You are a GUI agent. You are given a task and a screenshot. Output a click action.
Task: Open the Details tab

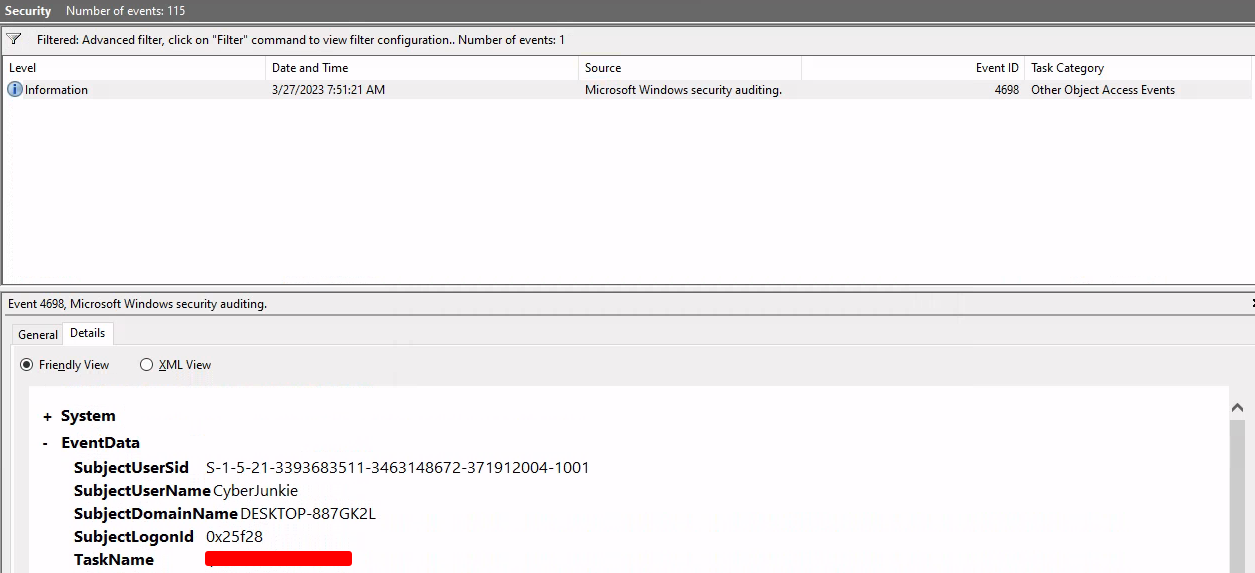click(x=88, y=333)
